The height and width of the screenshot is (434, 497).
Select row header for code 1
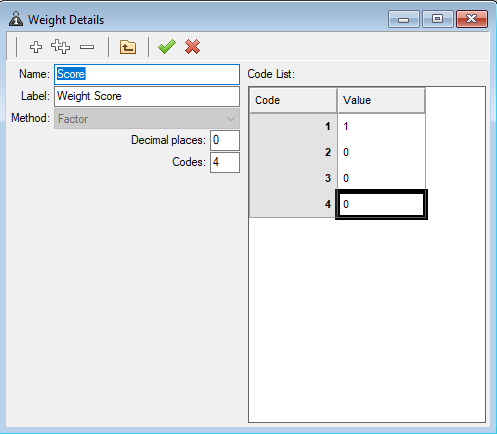293,126
